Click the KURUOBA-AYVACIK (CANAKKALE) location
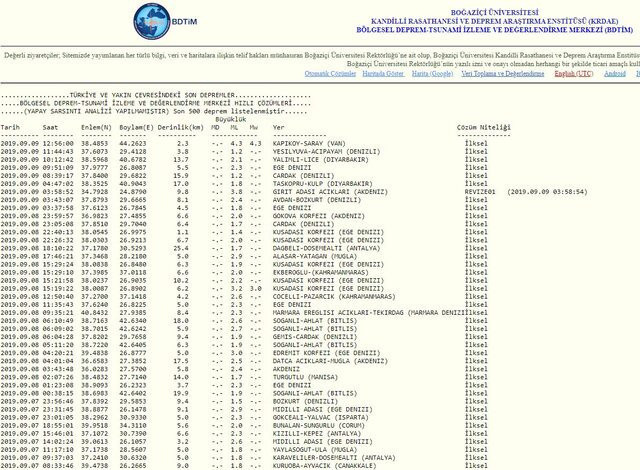 tap(324, 466)
